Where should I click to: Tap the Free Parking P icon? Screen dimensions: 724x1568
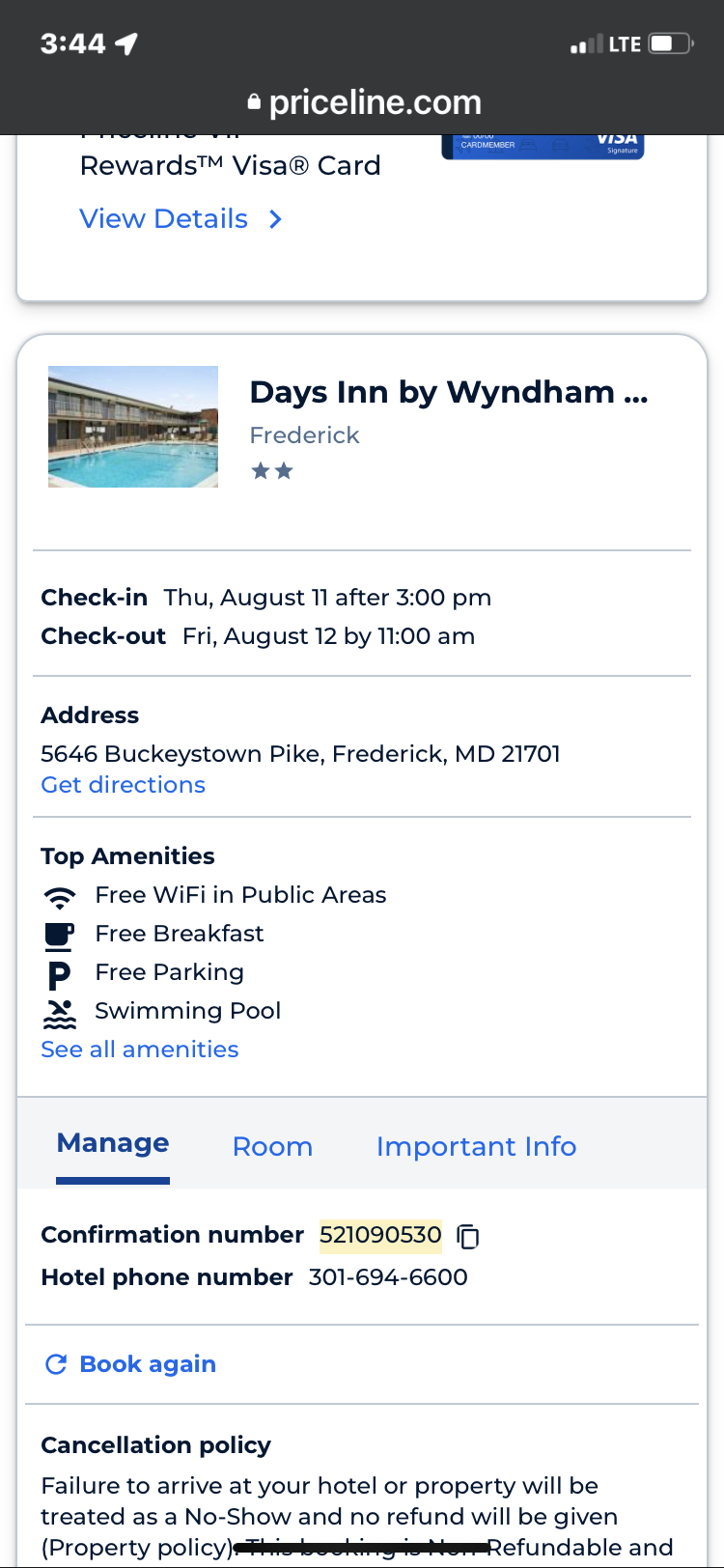click(59, 974)
